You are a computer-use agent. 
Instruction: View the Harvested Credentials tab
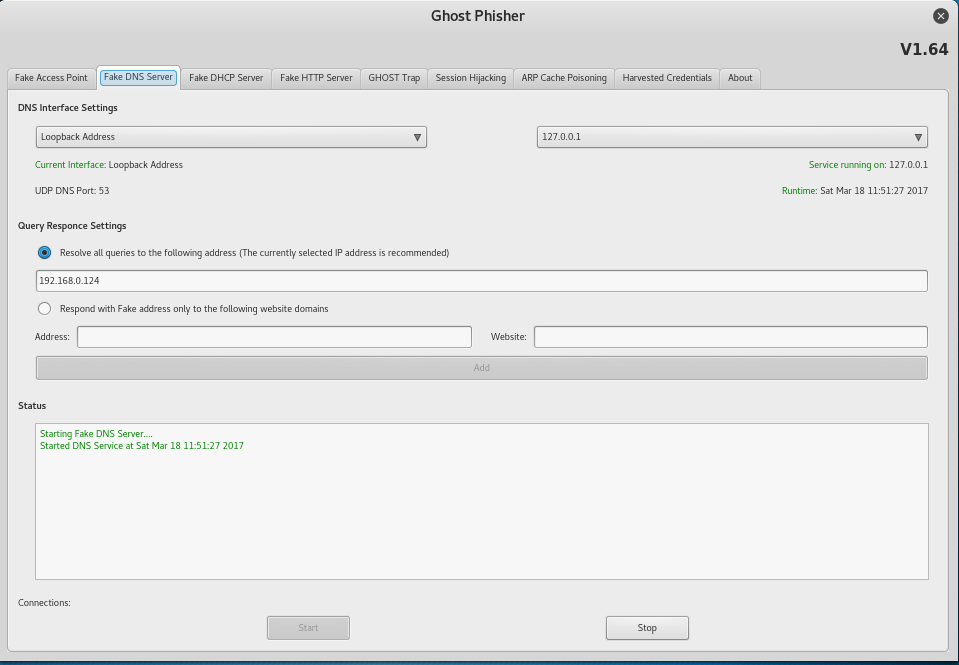[x=667, y=78]
